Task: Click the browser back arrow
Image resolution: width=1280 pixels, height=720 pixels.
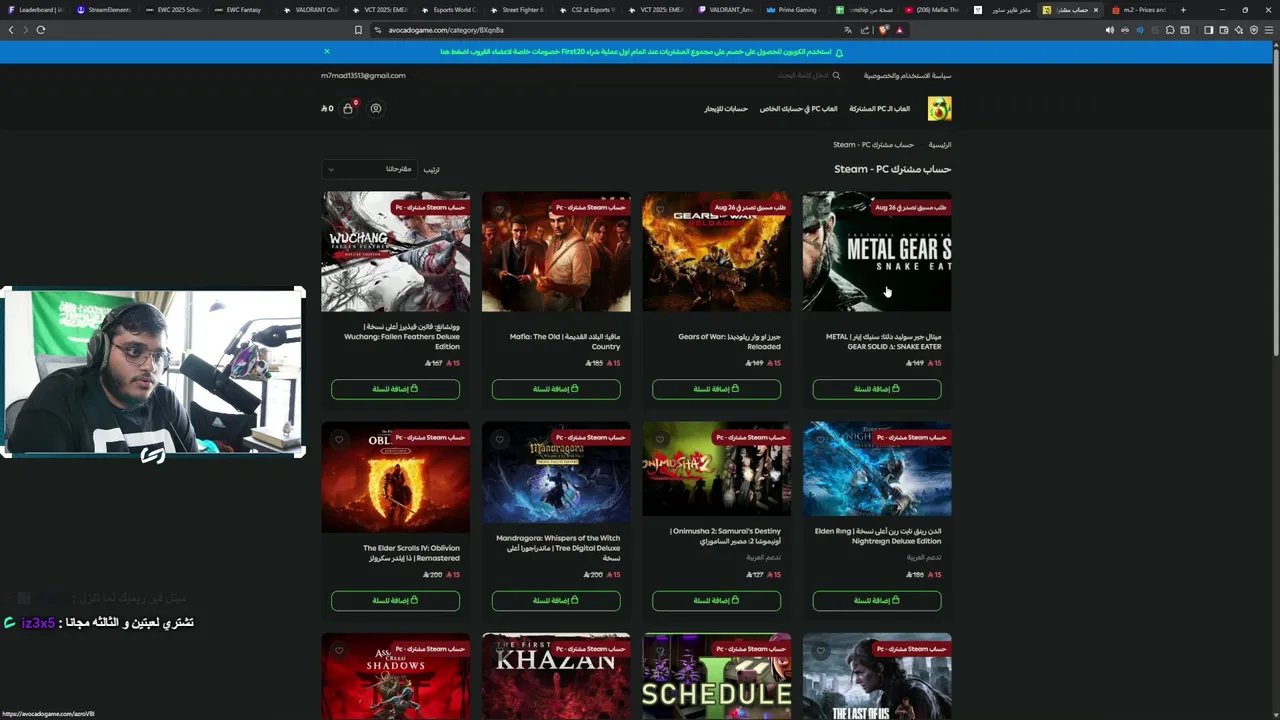Action: (11, 30)
